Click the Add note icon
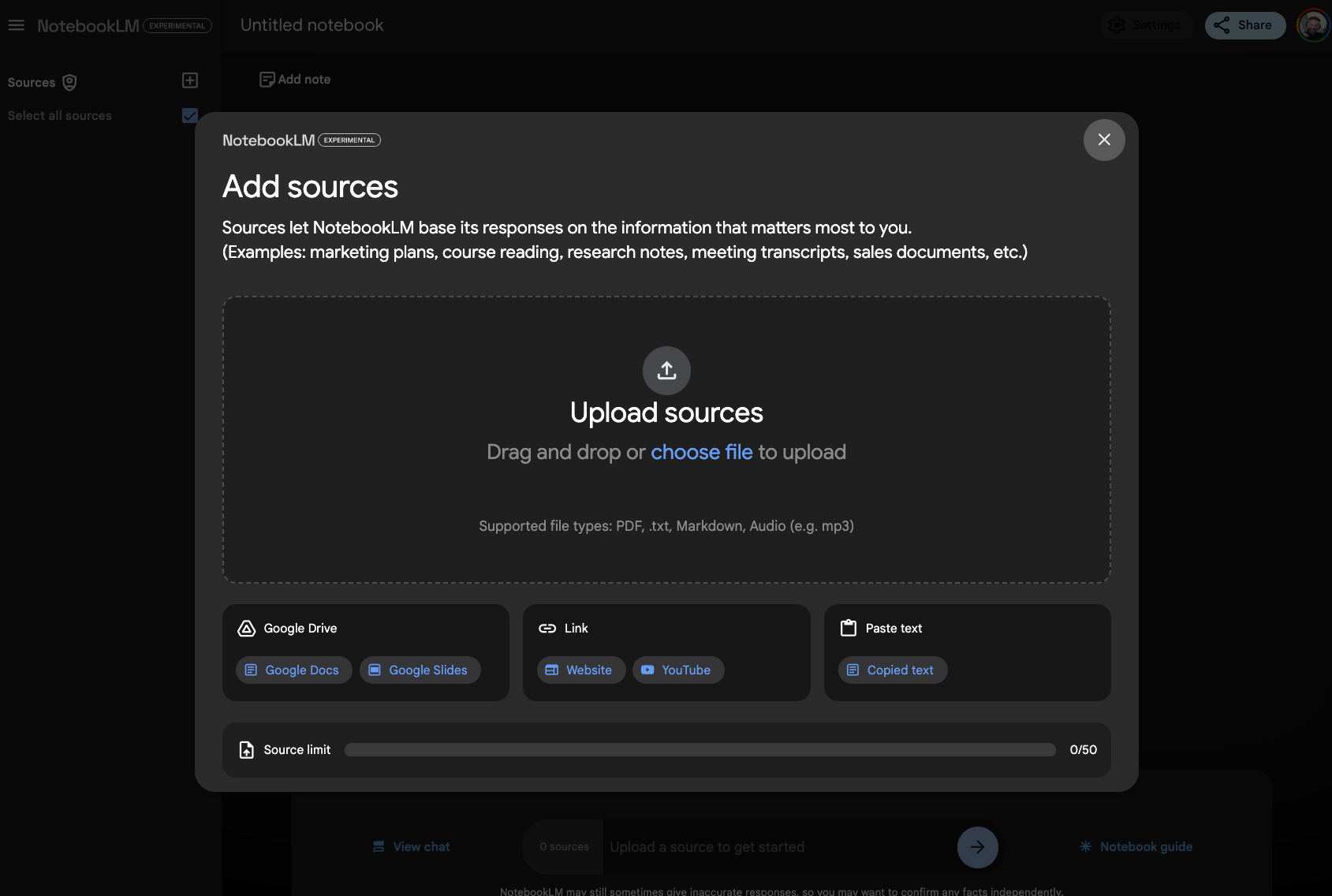 (267, 79)
